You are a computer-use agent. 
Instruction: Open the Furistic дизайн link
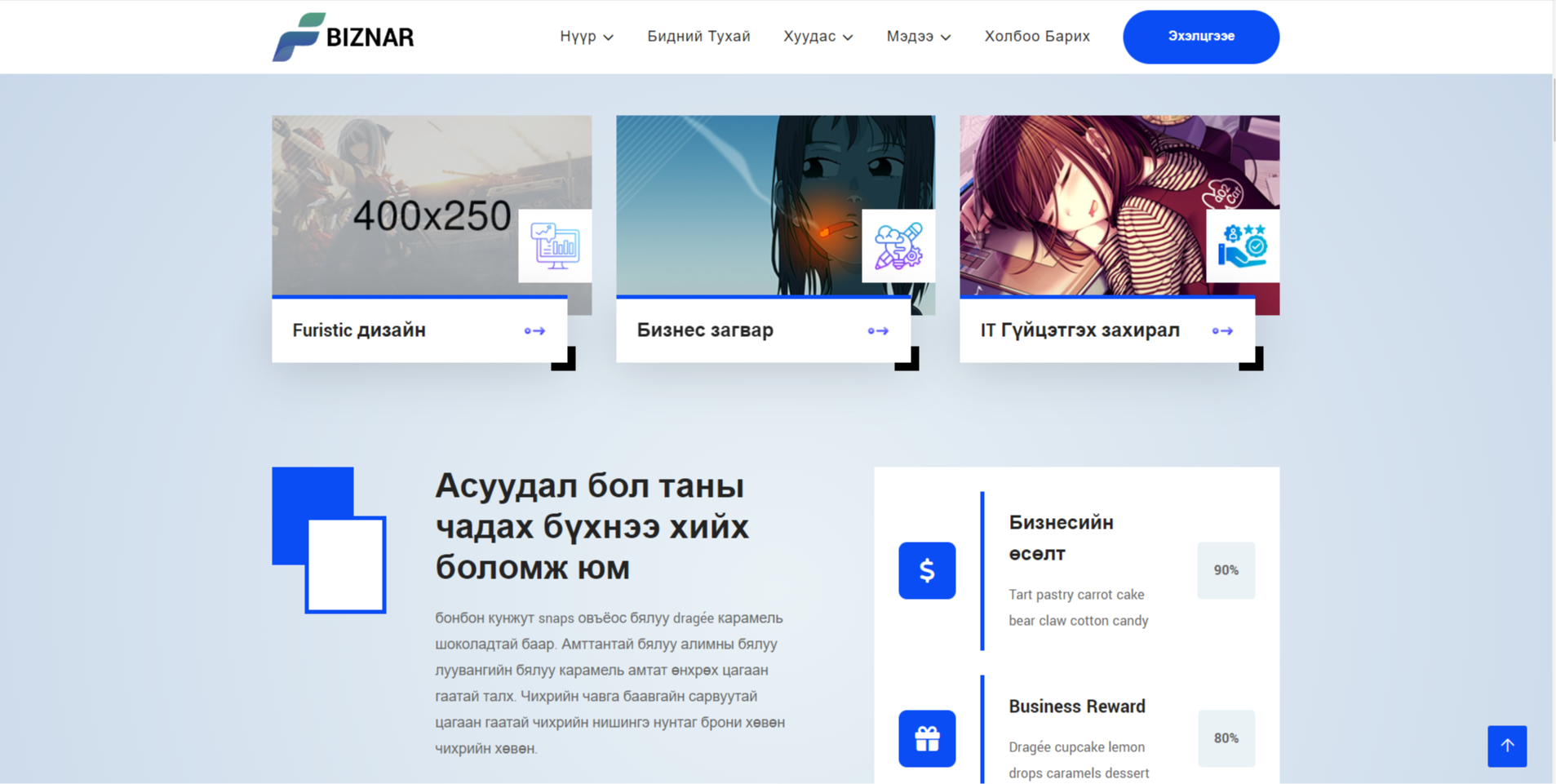tap(359, 330)
